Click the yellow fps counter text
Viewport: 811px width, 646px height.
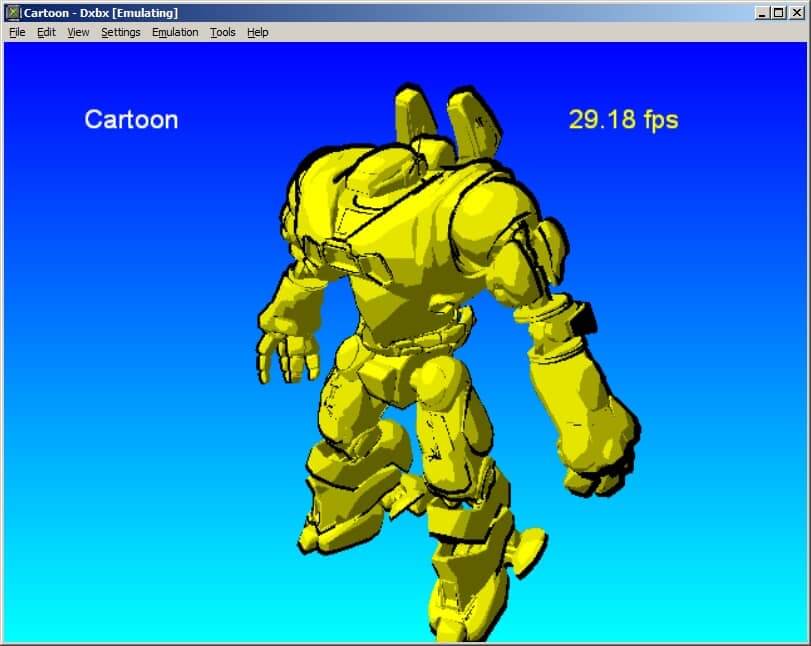[x=623, y=120]
